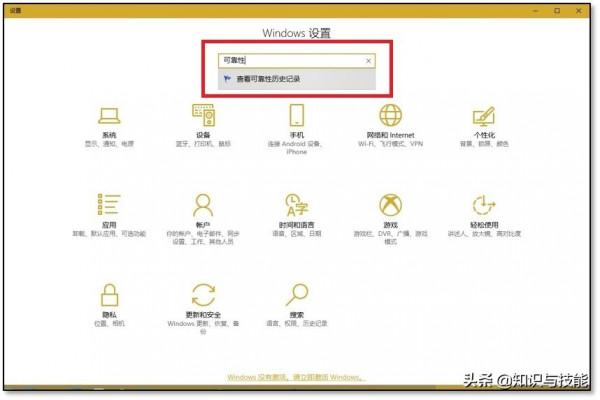Screen dimensions: 600x400
Task: Click the 隐私 label text
Action: coord(109,315)
